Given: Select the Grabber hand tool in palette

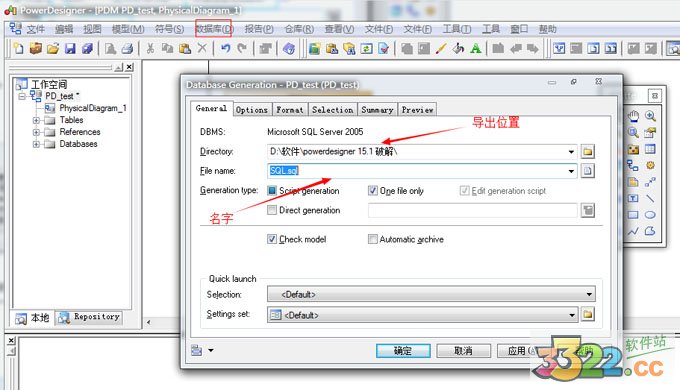Looking at the screenshot, I should point(633,116).
